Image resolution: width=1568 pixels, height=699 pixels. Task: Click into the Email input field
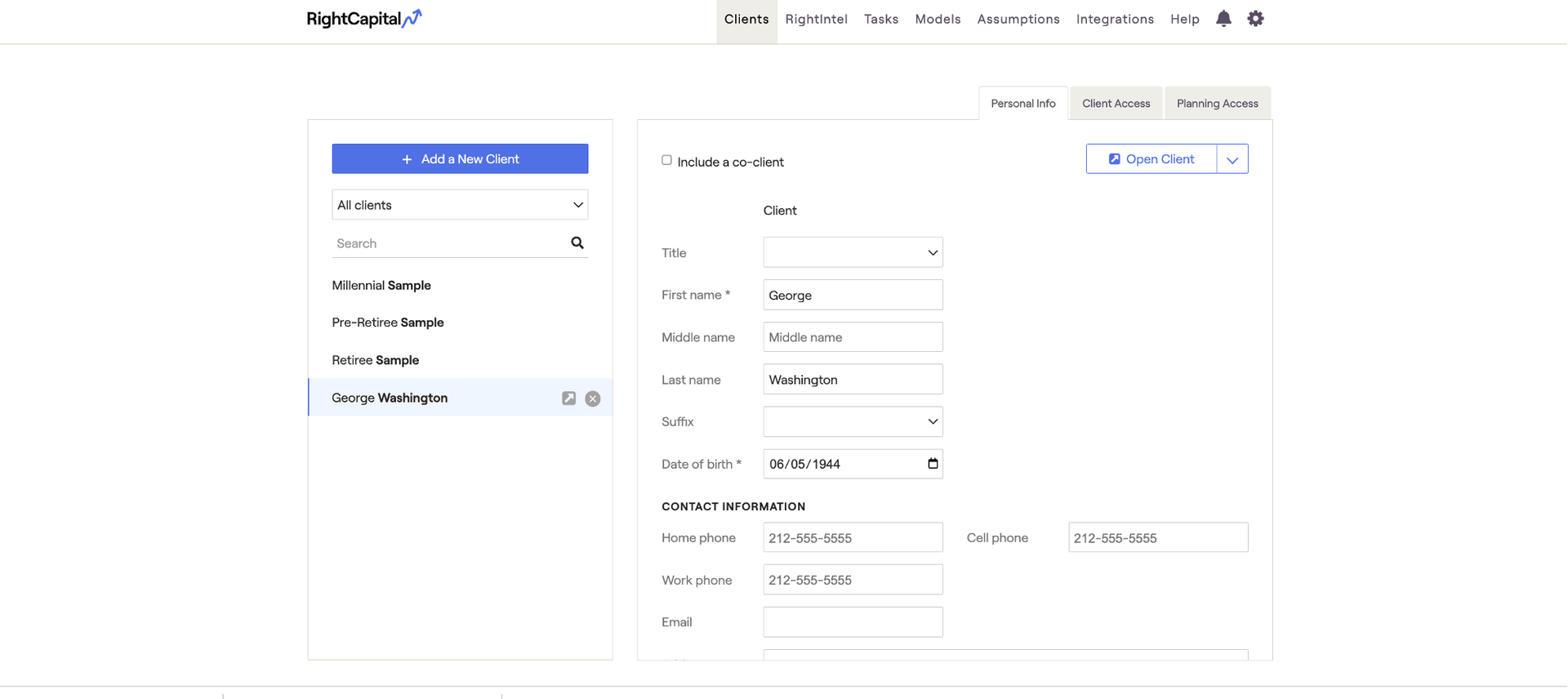(853, 622)
